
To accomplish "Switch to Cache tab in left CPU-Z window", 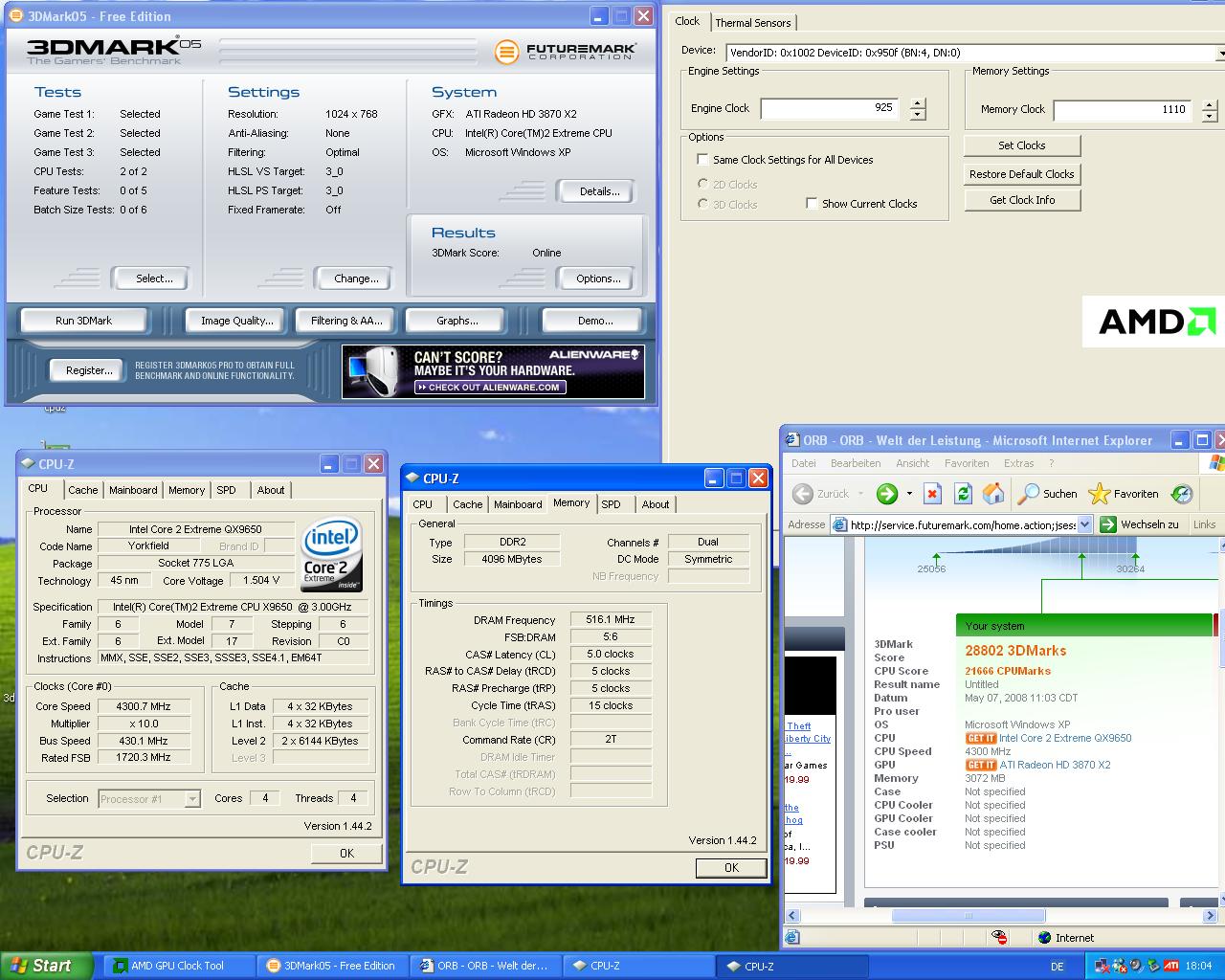I will (x=83, y=490).
